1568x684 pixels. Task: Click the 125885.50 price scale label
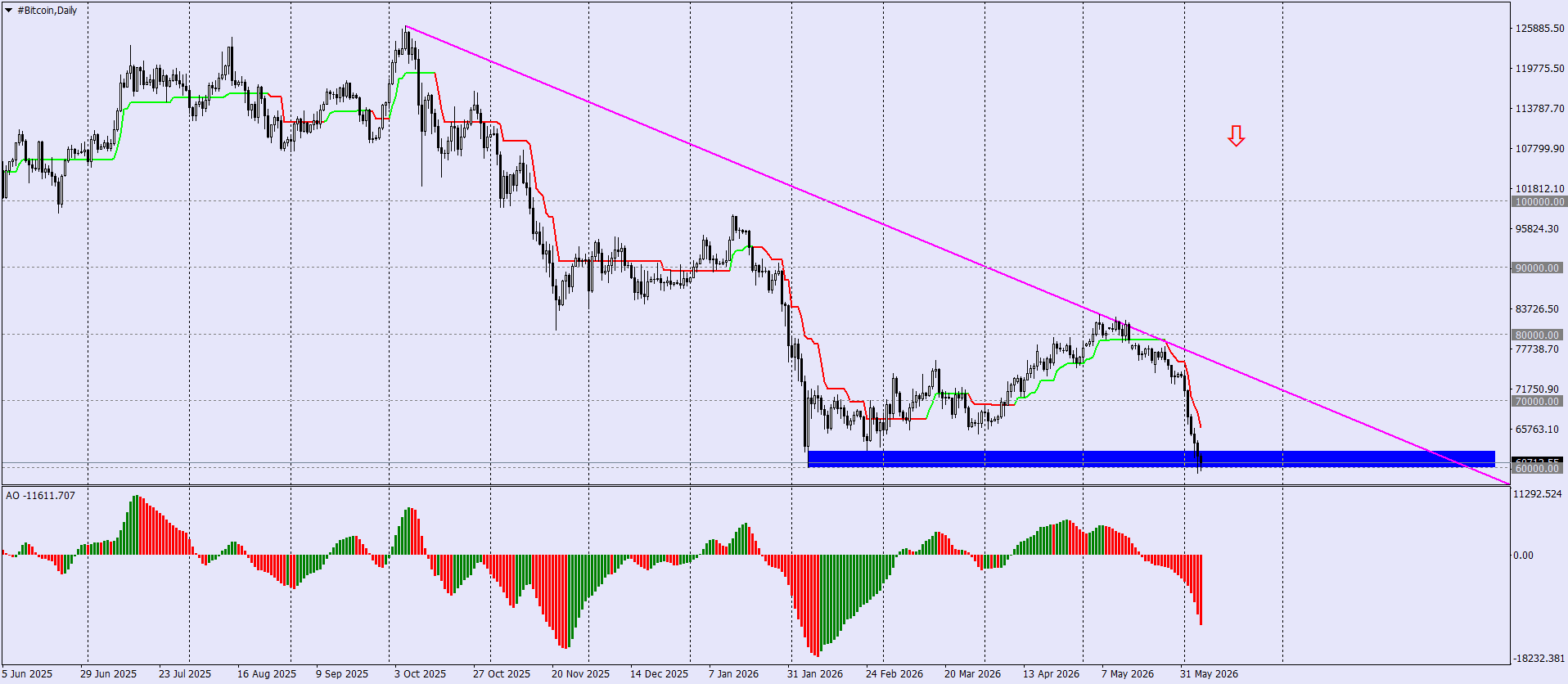(x=1539, y=29)
